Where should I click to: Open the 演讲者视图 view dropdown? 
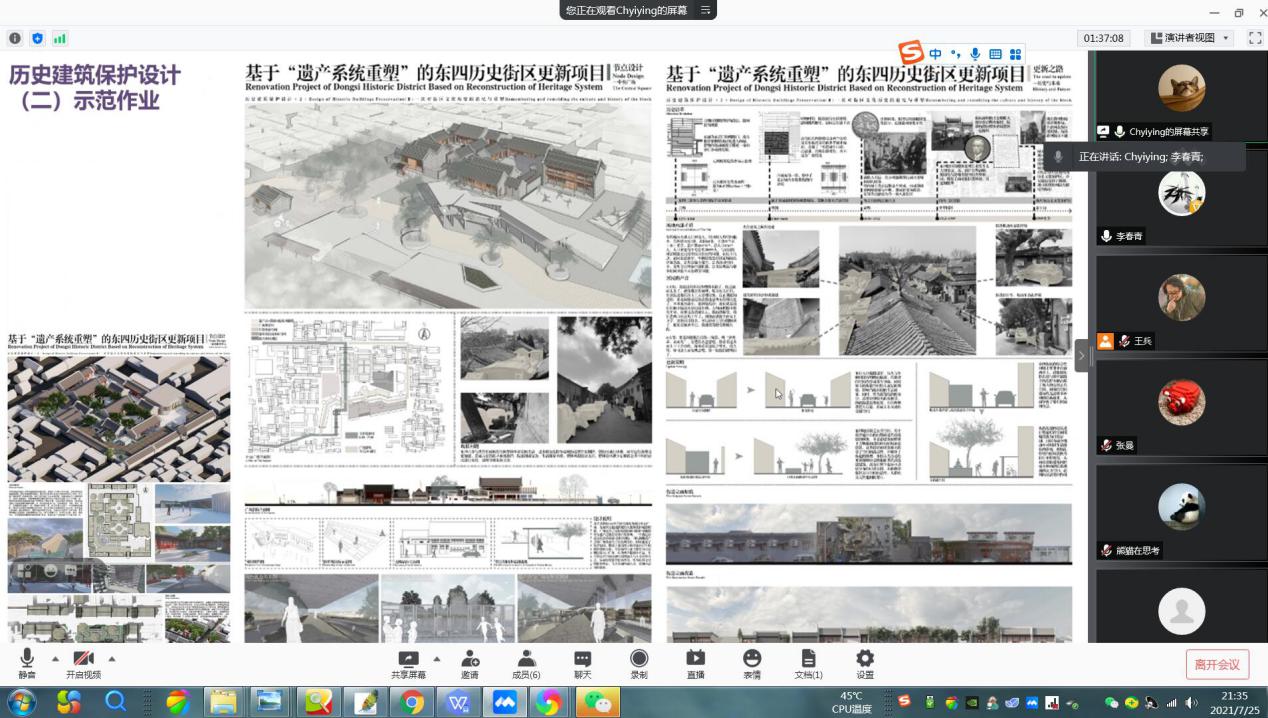coord(1190,38)
